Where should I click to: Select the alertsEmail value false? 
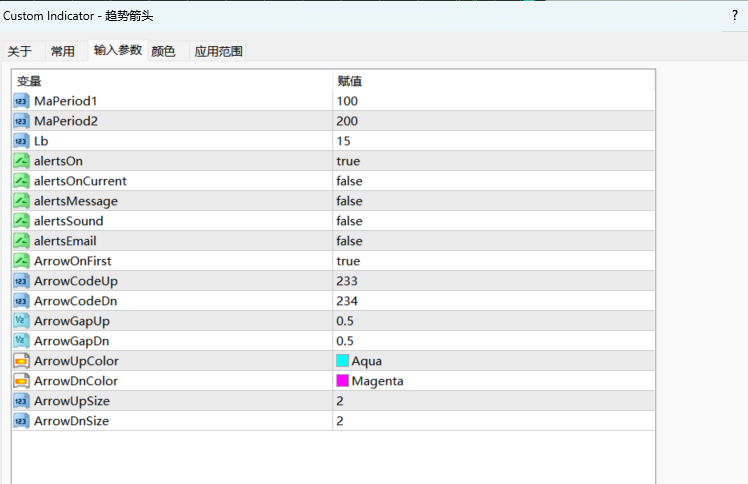coord(349,241)
